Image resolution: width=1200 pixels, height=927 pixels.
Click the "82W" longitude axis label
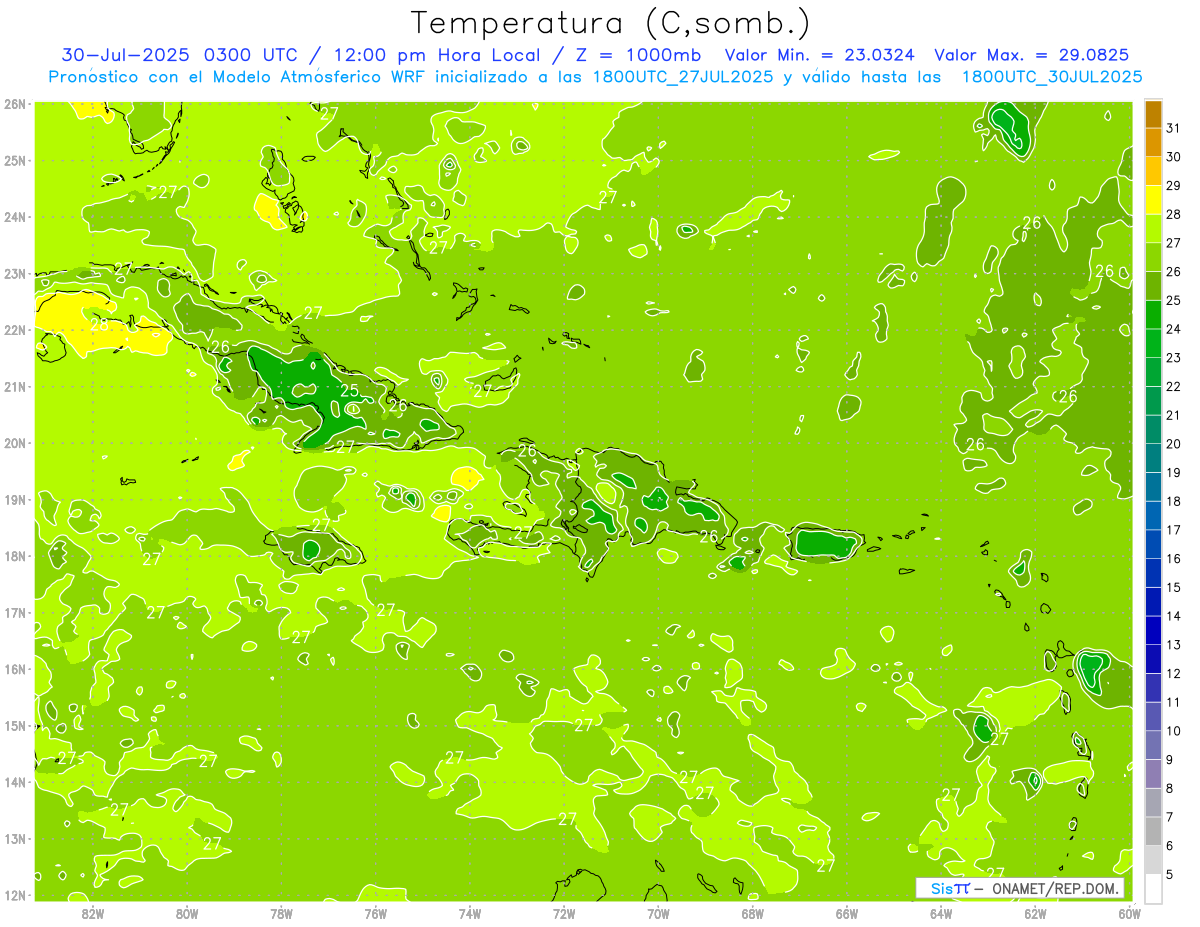pyautogui.click(x=93, y=913)
